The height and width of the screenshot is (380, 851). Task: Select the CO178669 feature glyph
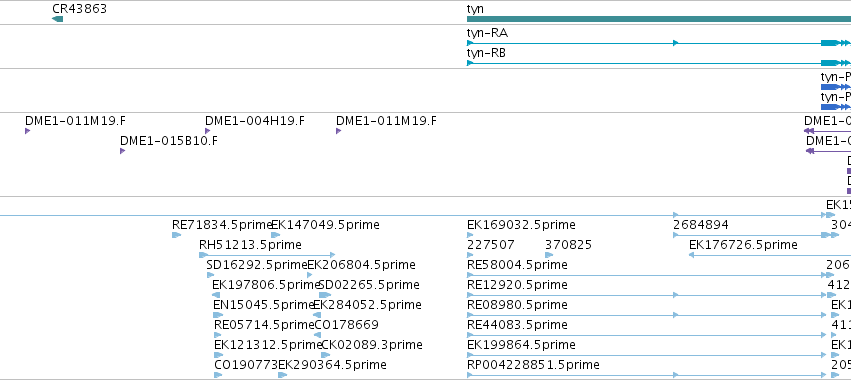click(x=318, y=335)
